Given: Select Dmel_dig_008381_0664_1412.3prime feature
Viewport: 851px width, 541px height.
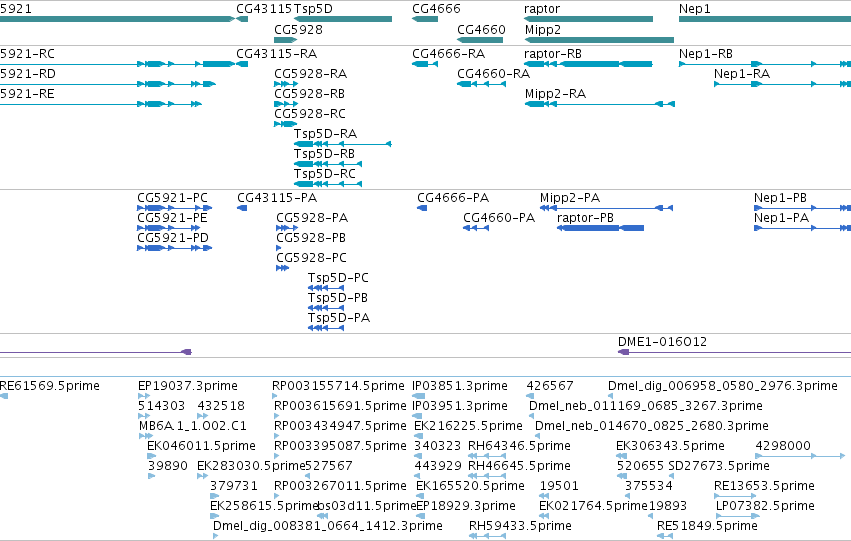Looking at the screenshot, I should 215,536.
